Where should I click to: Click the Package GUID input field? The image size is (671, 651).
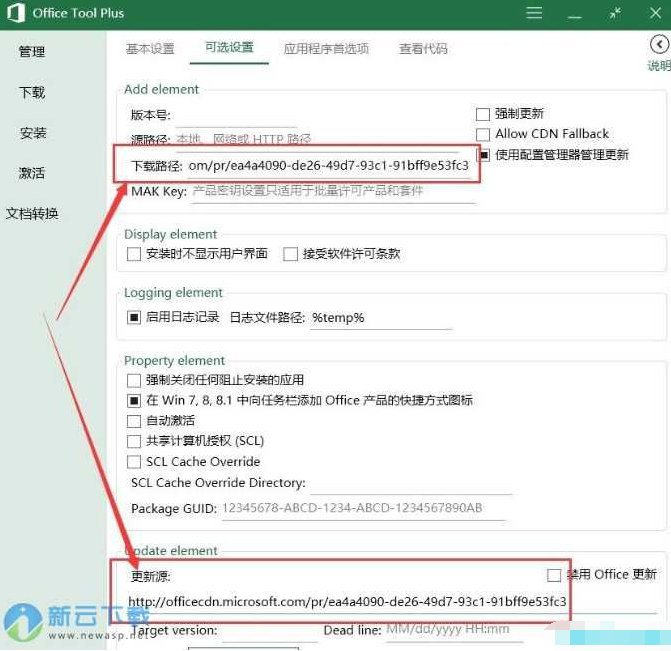point(363,509)
